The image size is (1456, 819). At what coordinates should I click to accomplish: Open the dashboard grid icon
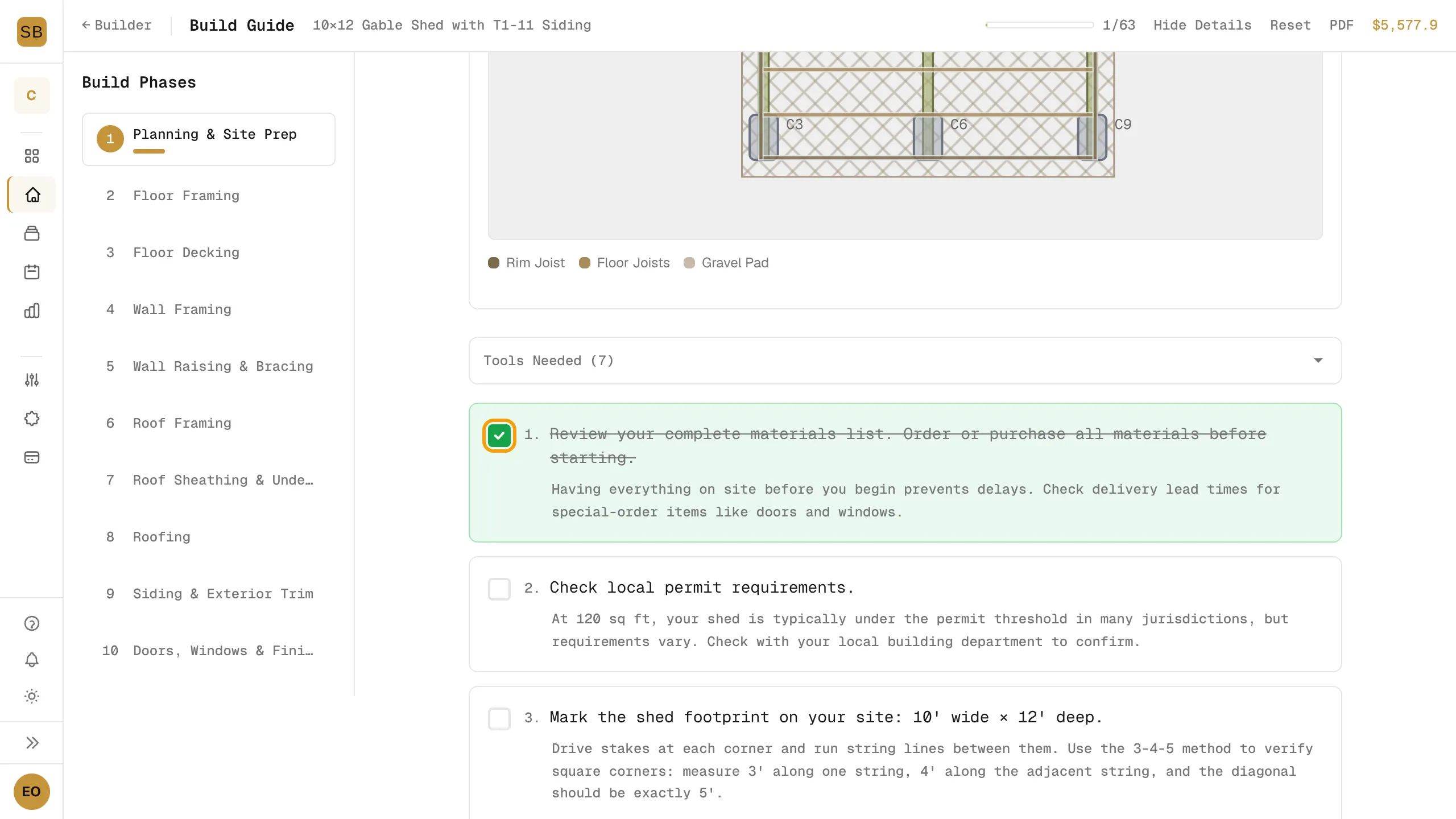[32, 156]
